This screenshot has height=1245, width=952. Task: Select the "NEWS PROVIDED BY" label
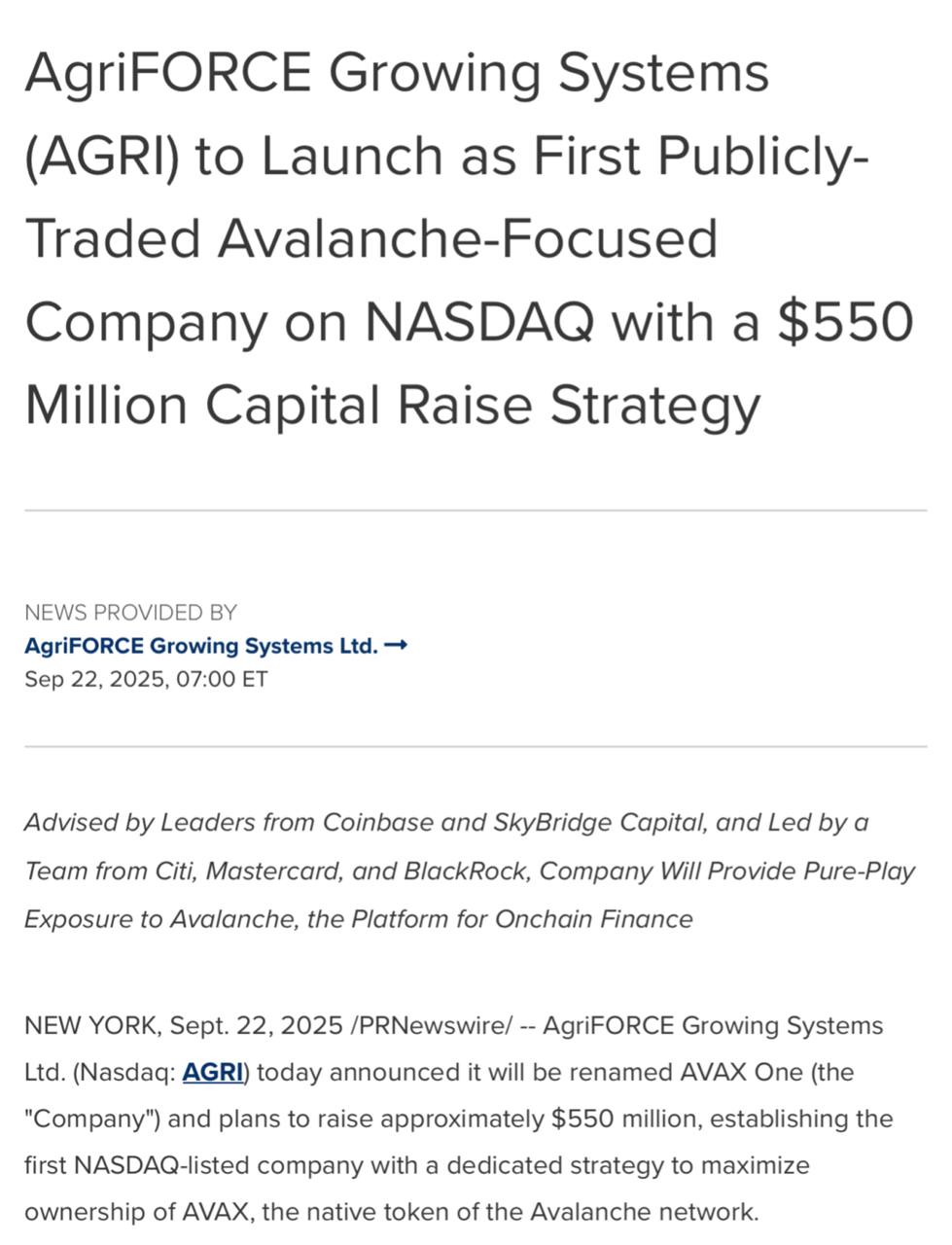pos(130,613)
